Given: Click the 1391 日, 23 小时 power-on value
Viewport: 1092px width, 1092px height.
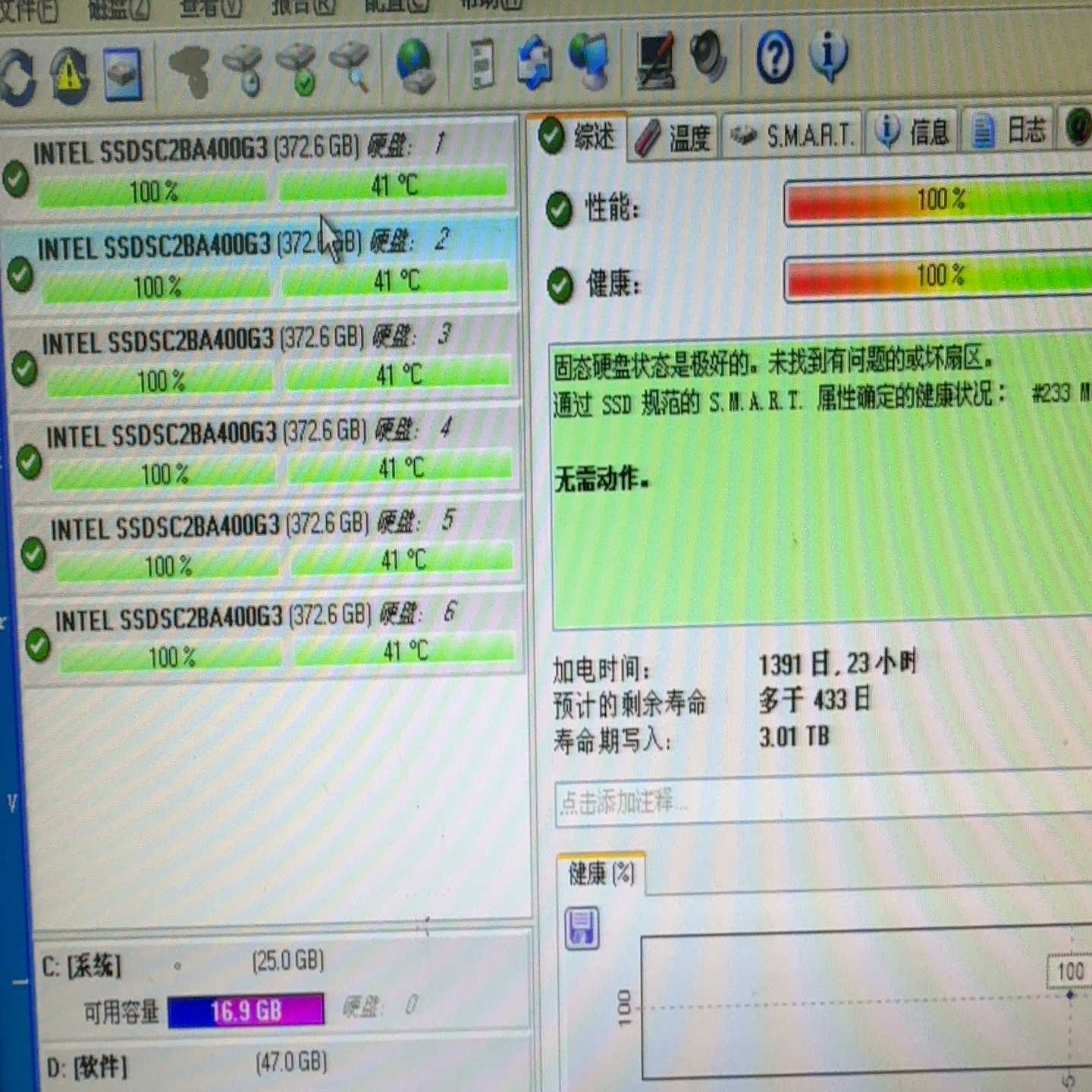Looking at the screenshot, I should pos(838,665).
